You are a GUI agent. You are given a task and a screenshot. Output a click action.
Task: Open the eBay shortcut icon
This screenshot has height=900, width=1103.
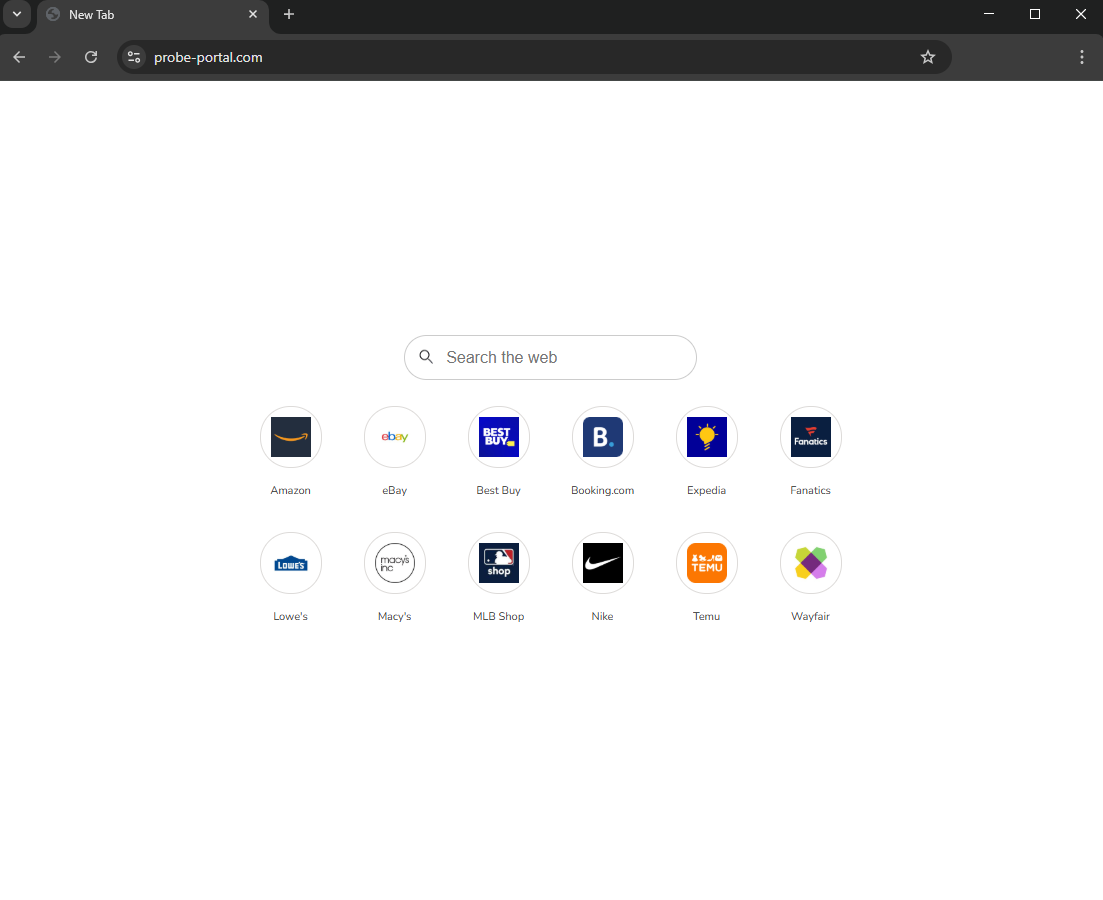tap(395, 437)
